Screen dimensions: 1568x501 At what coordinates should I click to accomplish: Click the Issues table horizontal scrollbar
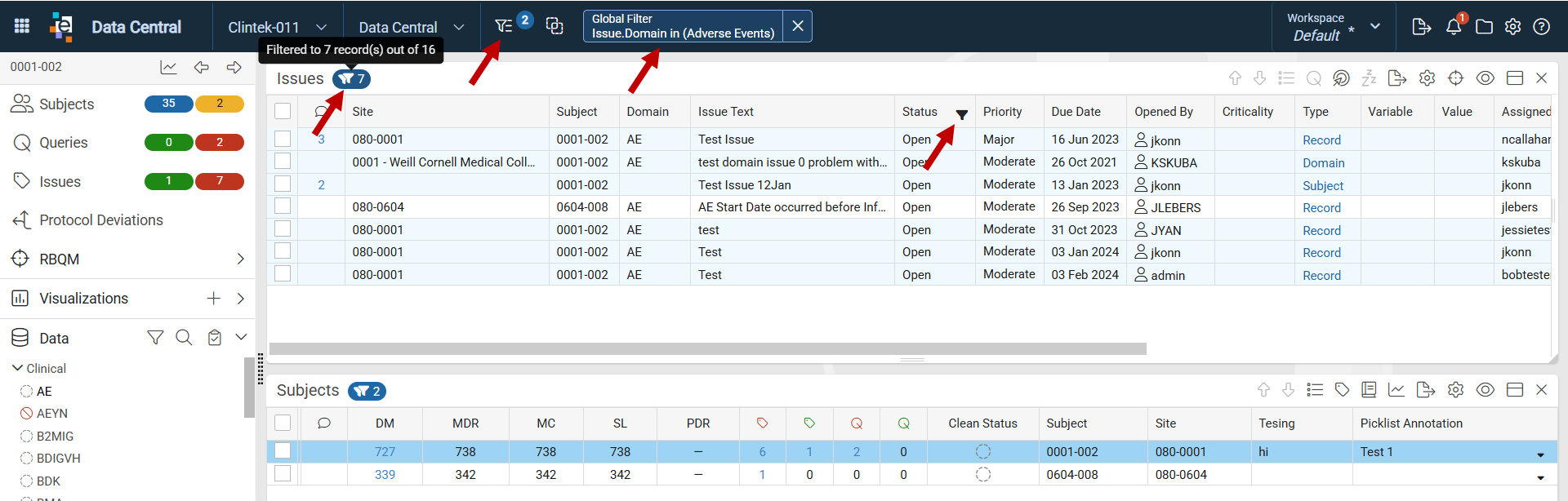[x=707, y=348]
